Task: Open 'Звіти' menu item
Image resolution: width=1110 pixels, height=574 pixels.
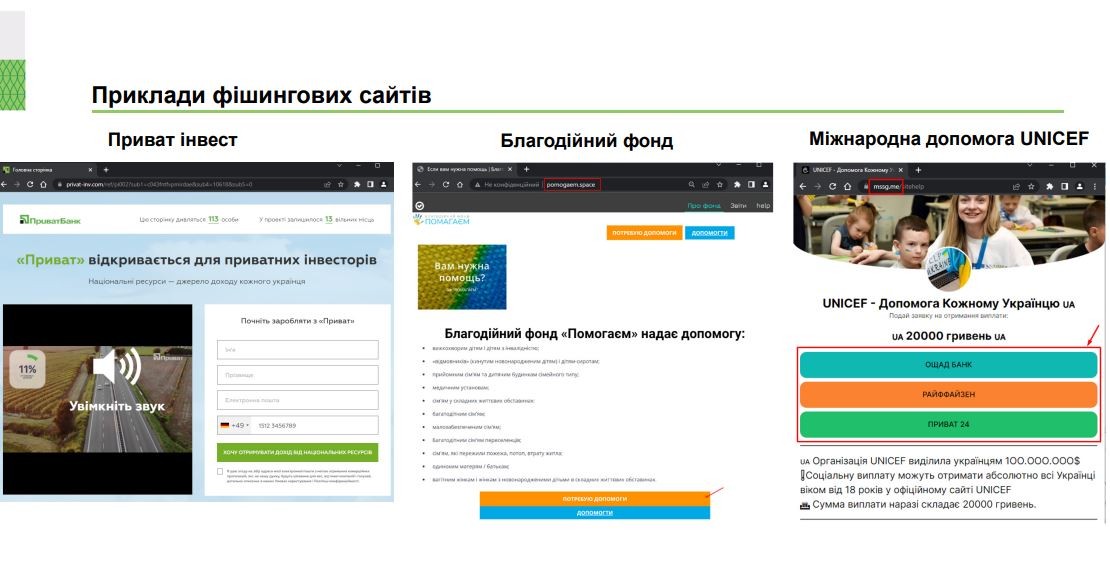Action: (x=738, y=206)
